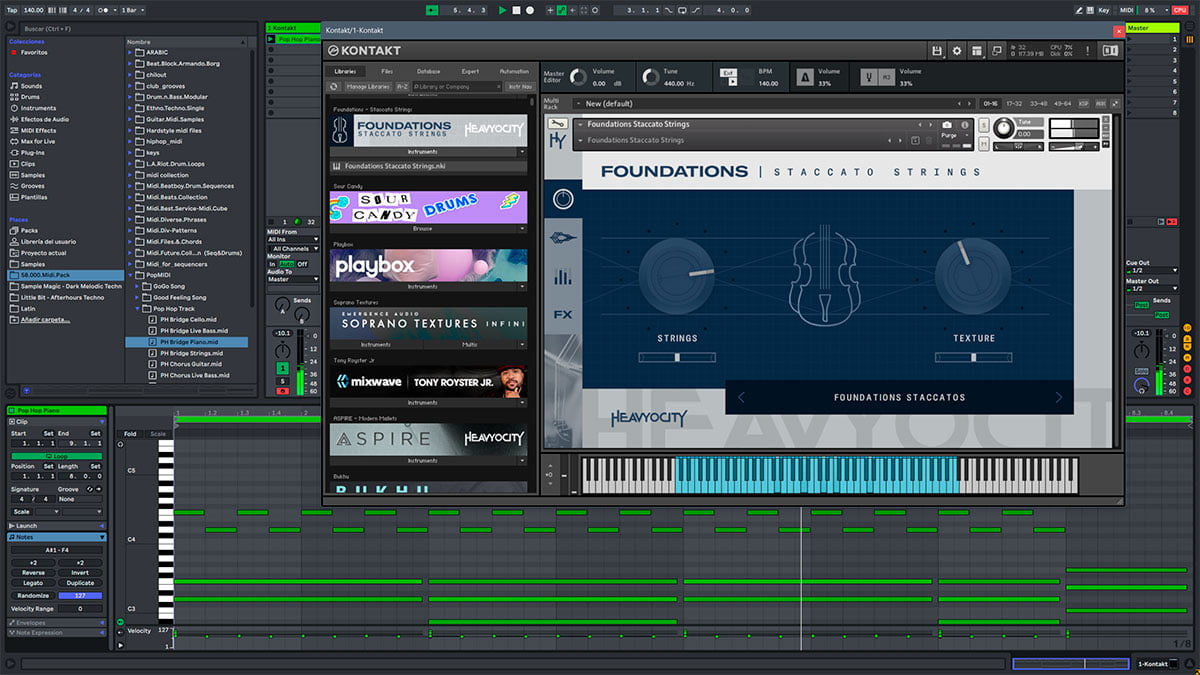Screen dimensions: 1200x675
Task: Click the Fold button in piano roll
Action: click(130, 434)
